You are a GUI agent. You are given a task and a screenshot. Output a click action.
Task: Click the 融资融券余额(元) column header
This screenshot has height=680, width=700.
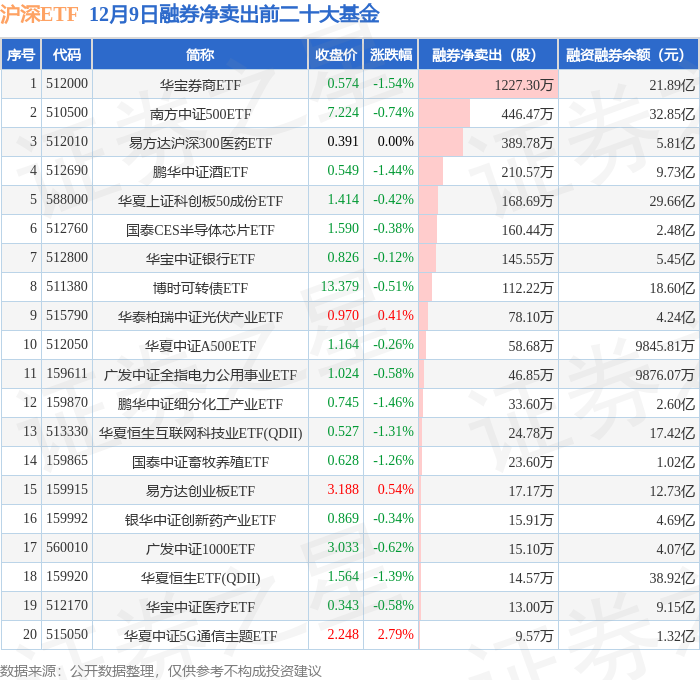(628, 54)
